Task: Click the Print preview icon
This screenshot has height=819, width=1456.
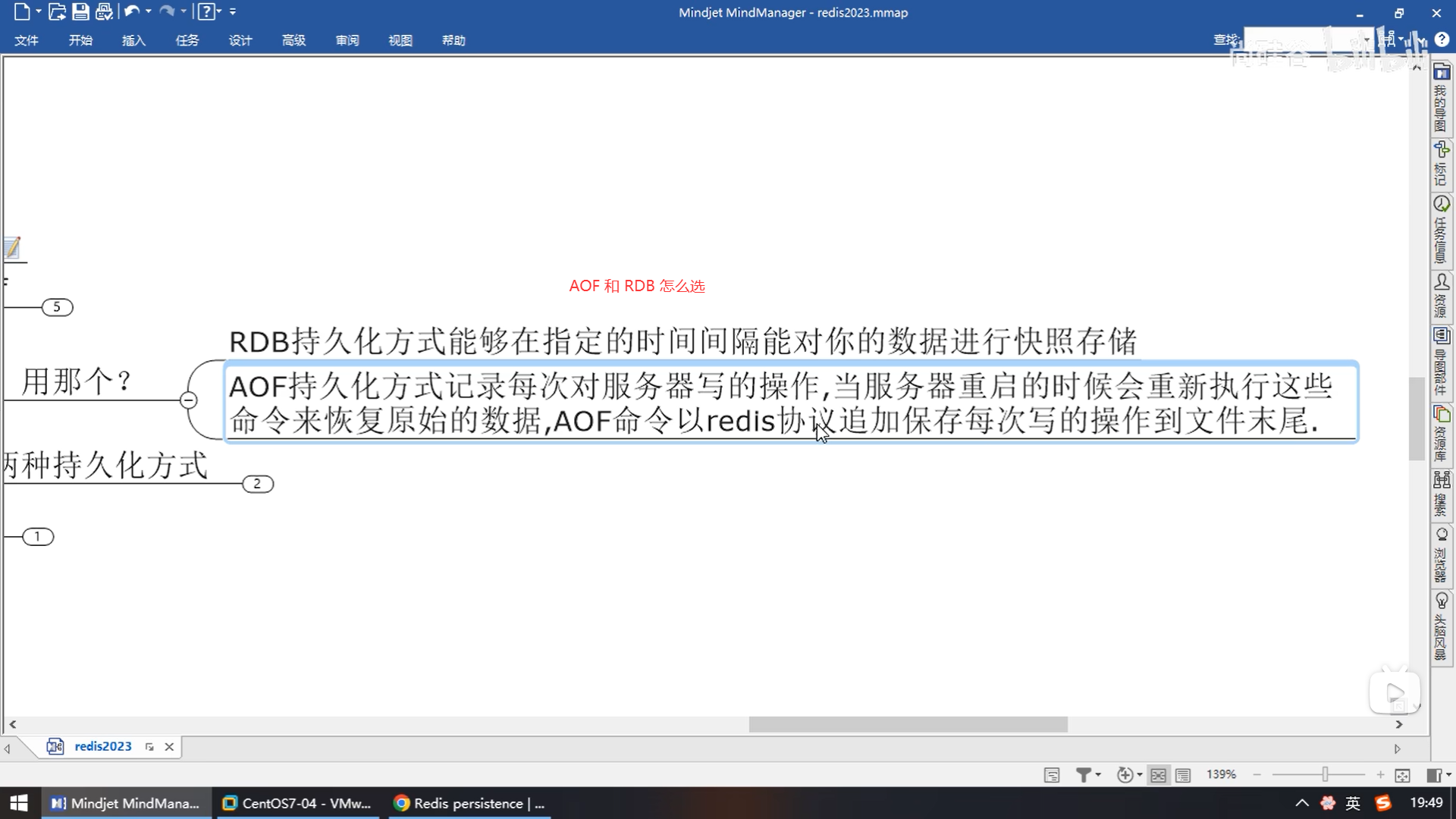Action: [x=104, y=11]
